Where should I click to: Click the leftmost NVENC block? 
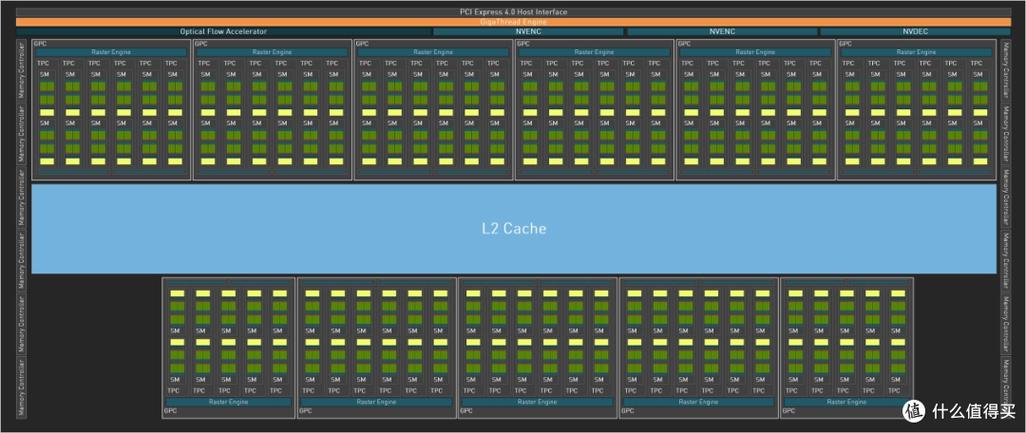coord(527,32)
